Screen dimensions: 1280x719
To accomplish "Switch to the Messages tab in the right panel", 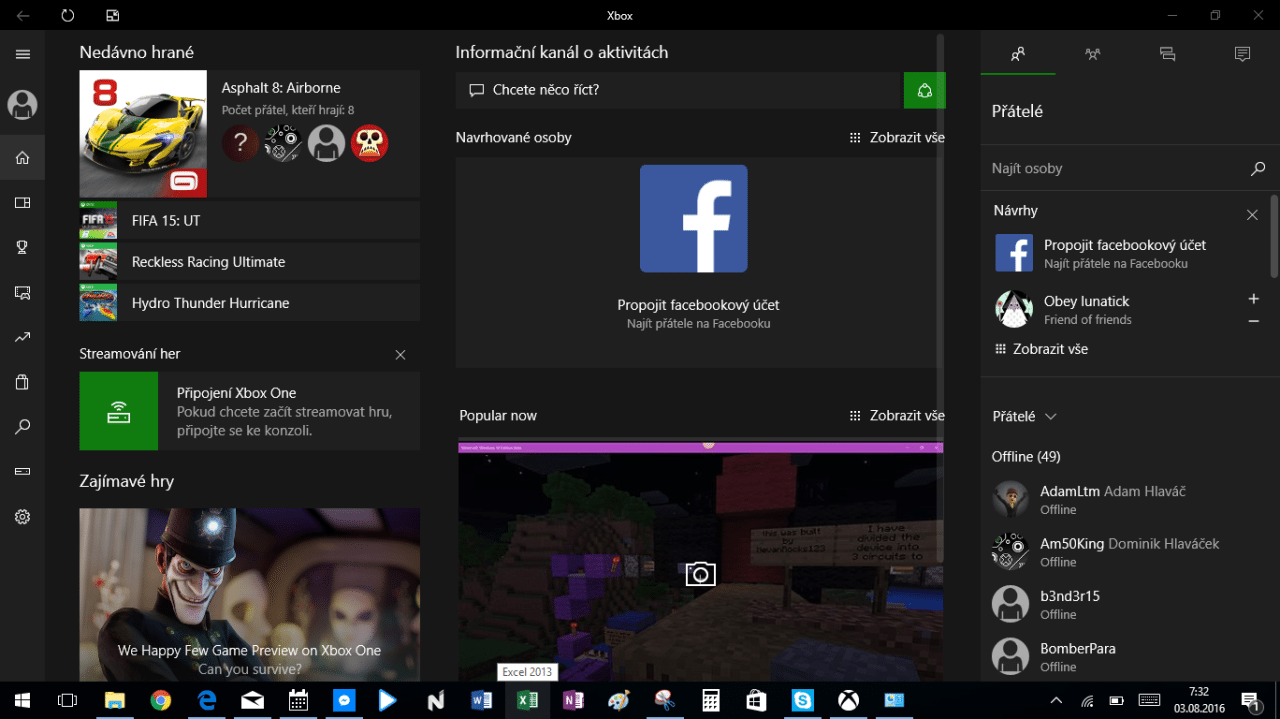I will tap(1167, 54).
